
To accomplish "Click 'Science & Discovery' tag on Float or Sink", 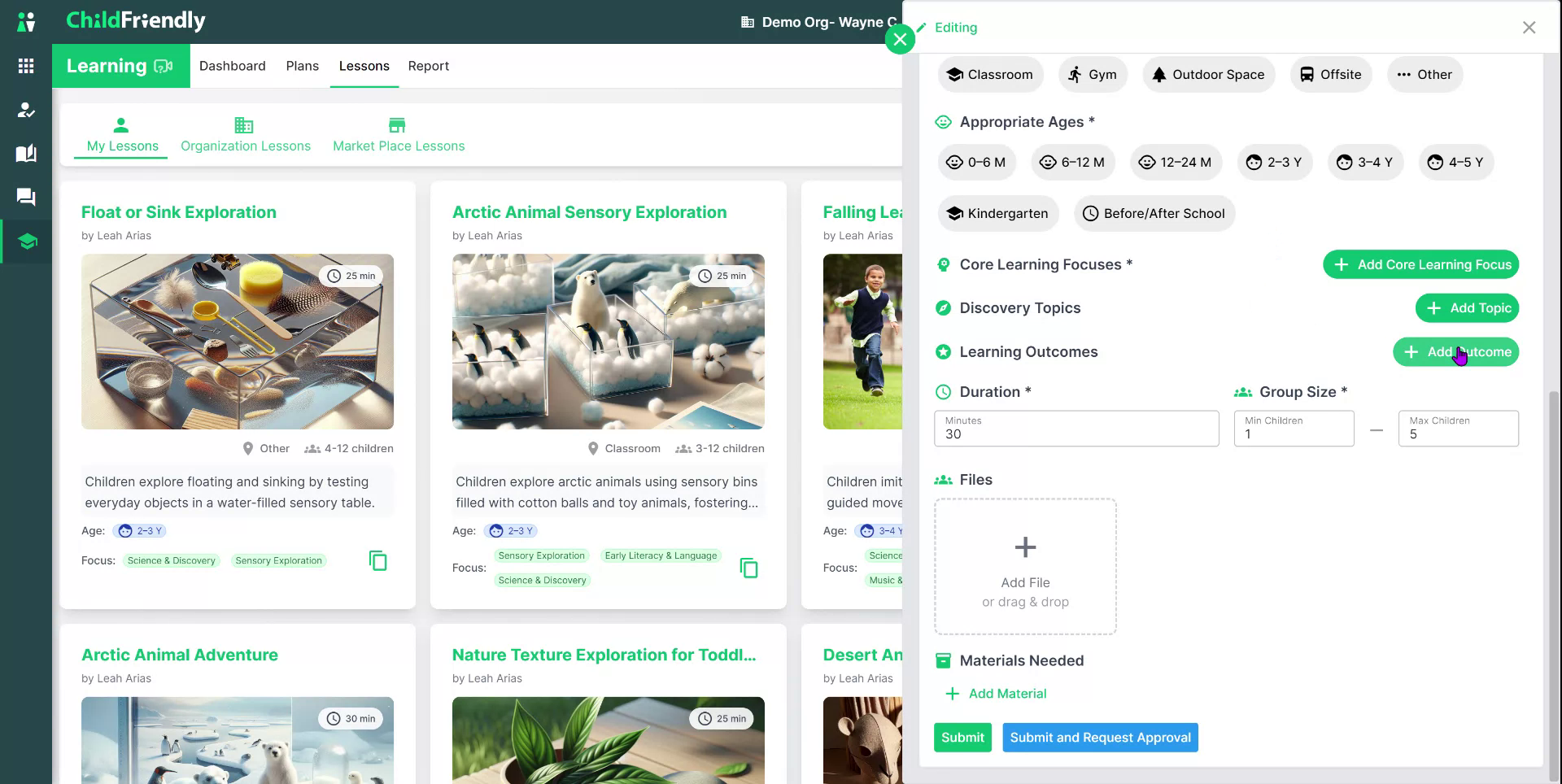I will pyautogui.click(x=172, y=560).
